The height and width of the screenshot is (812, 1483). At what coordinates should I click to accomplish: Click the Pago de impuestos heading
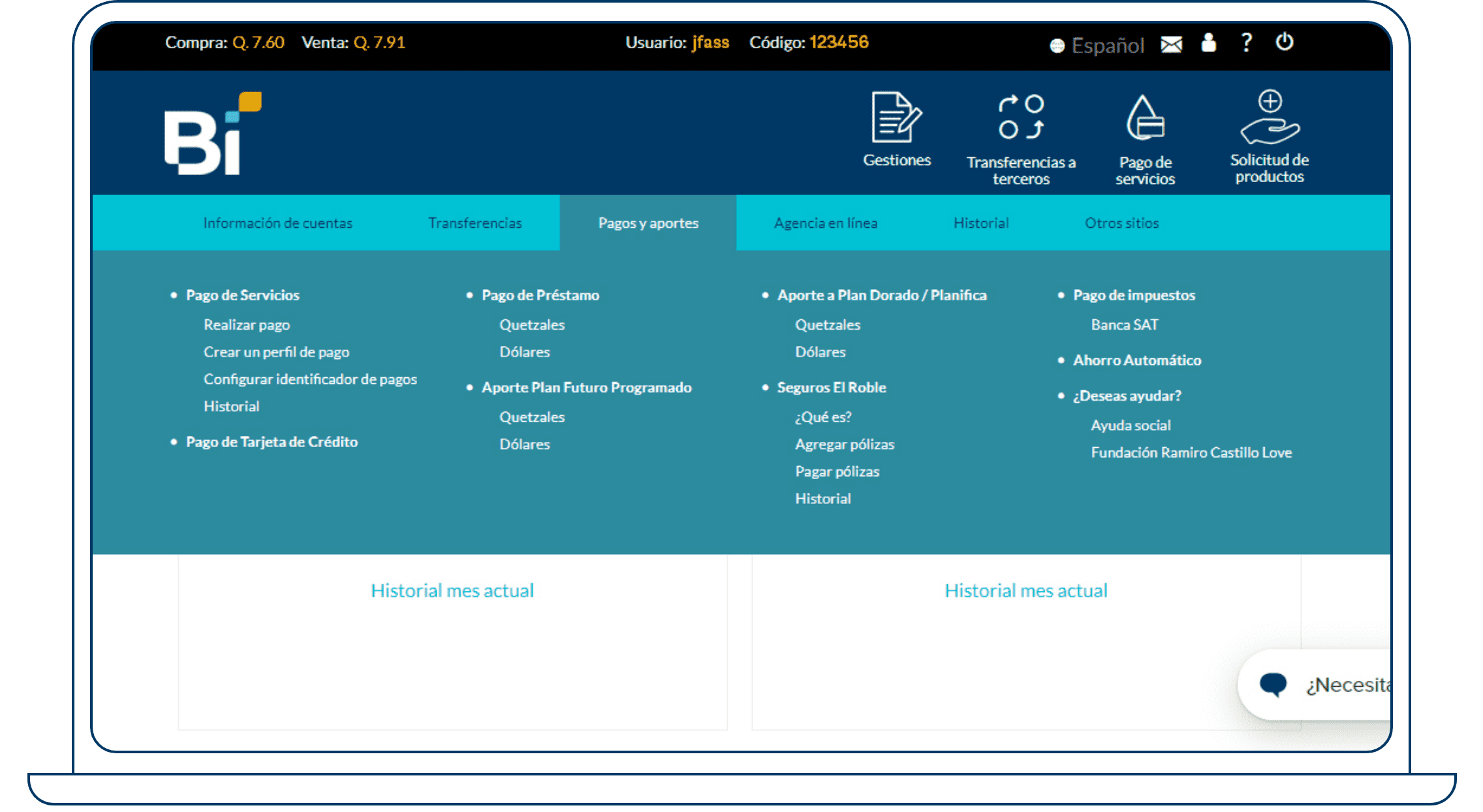point(1134,295)
